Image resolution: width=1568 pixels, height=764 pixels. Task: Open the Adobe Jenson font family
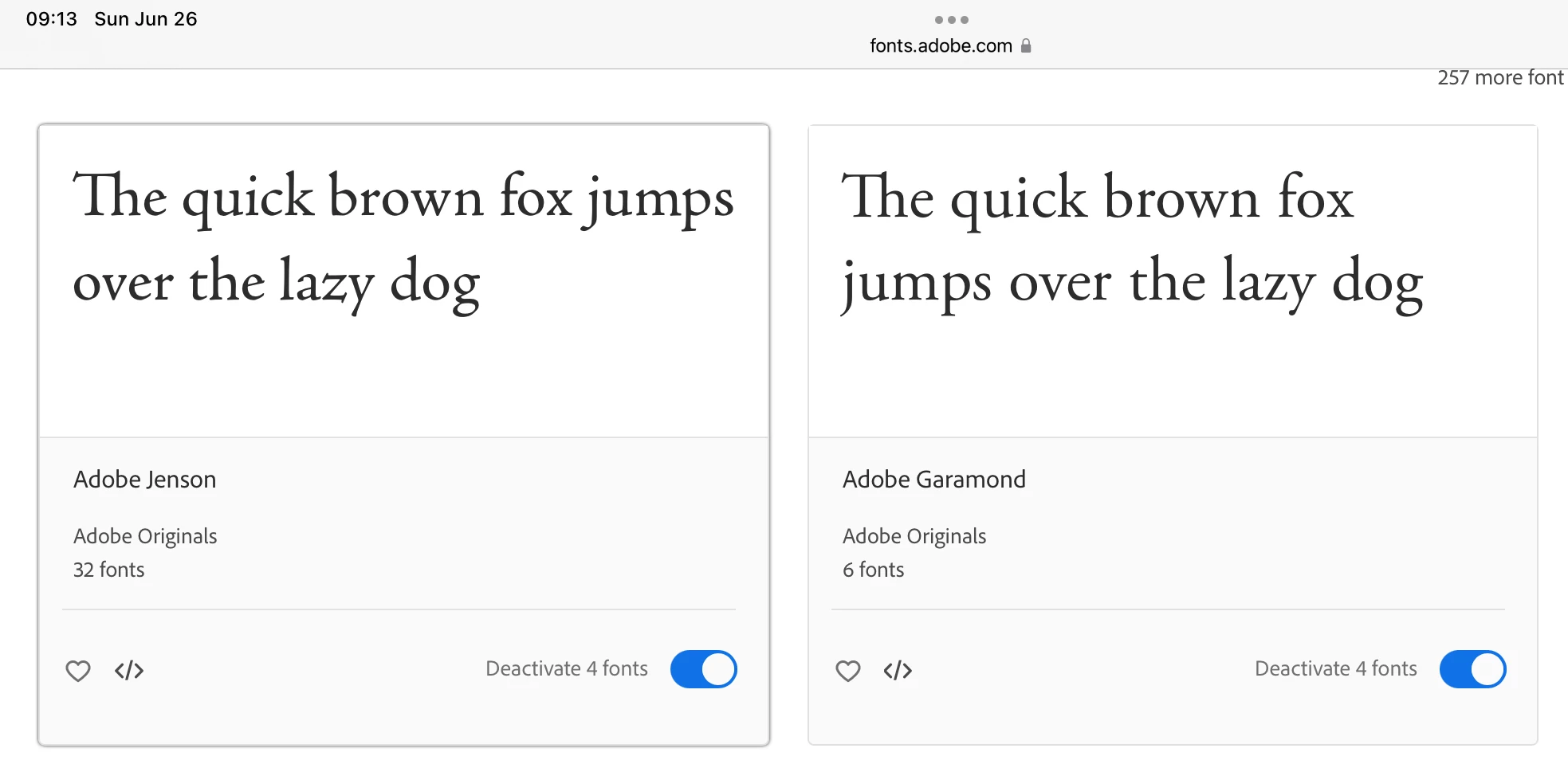145,480
